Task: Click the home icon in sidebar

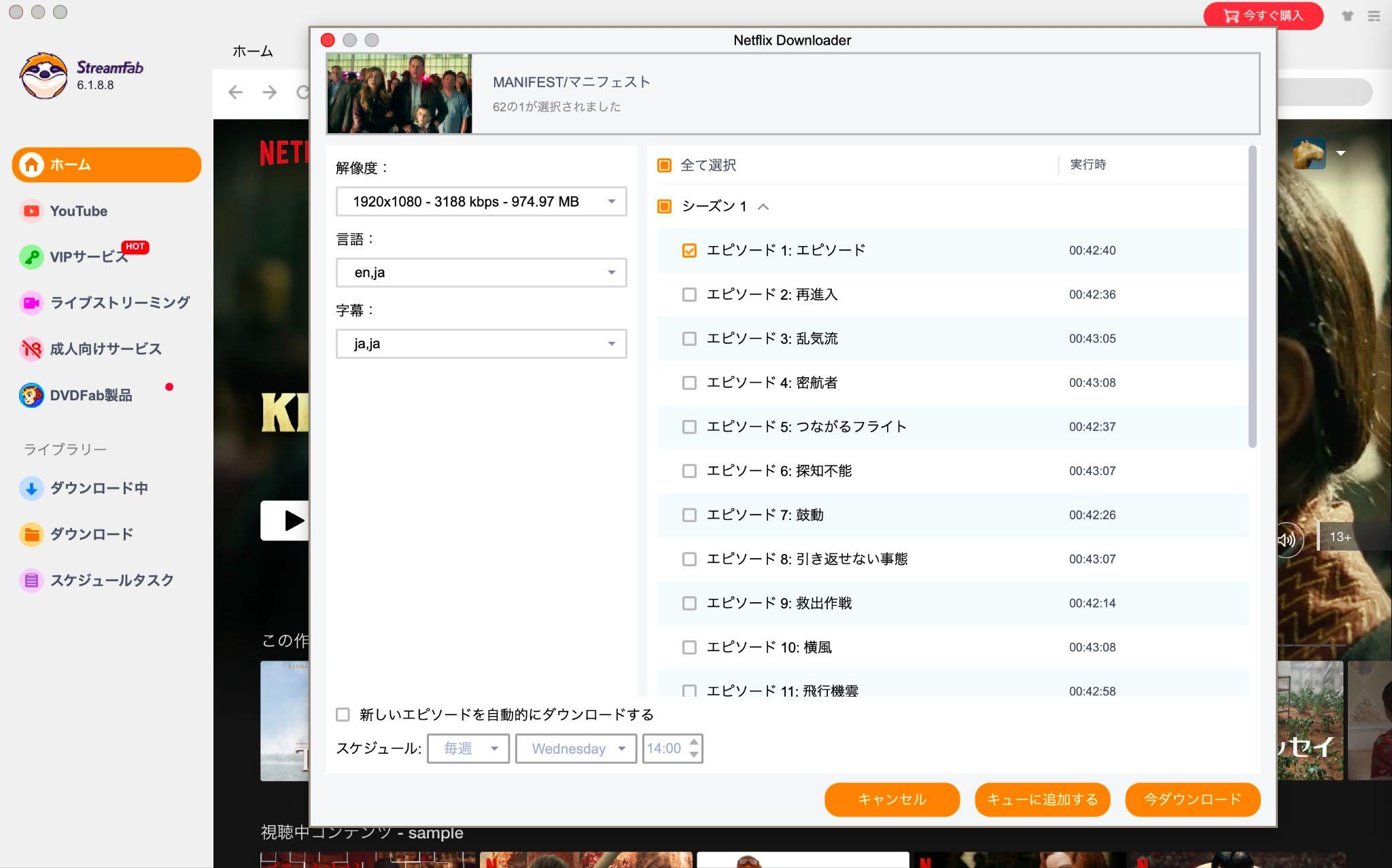Action: 31,164
